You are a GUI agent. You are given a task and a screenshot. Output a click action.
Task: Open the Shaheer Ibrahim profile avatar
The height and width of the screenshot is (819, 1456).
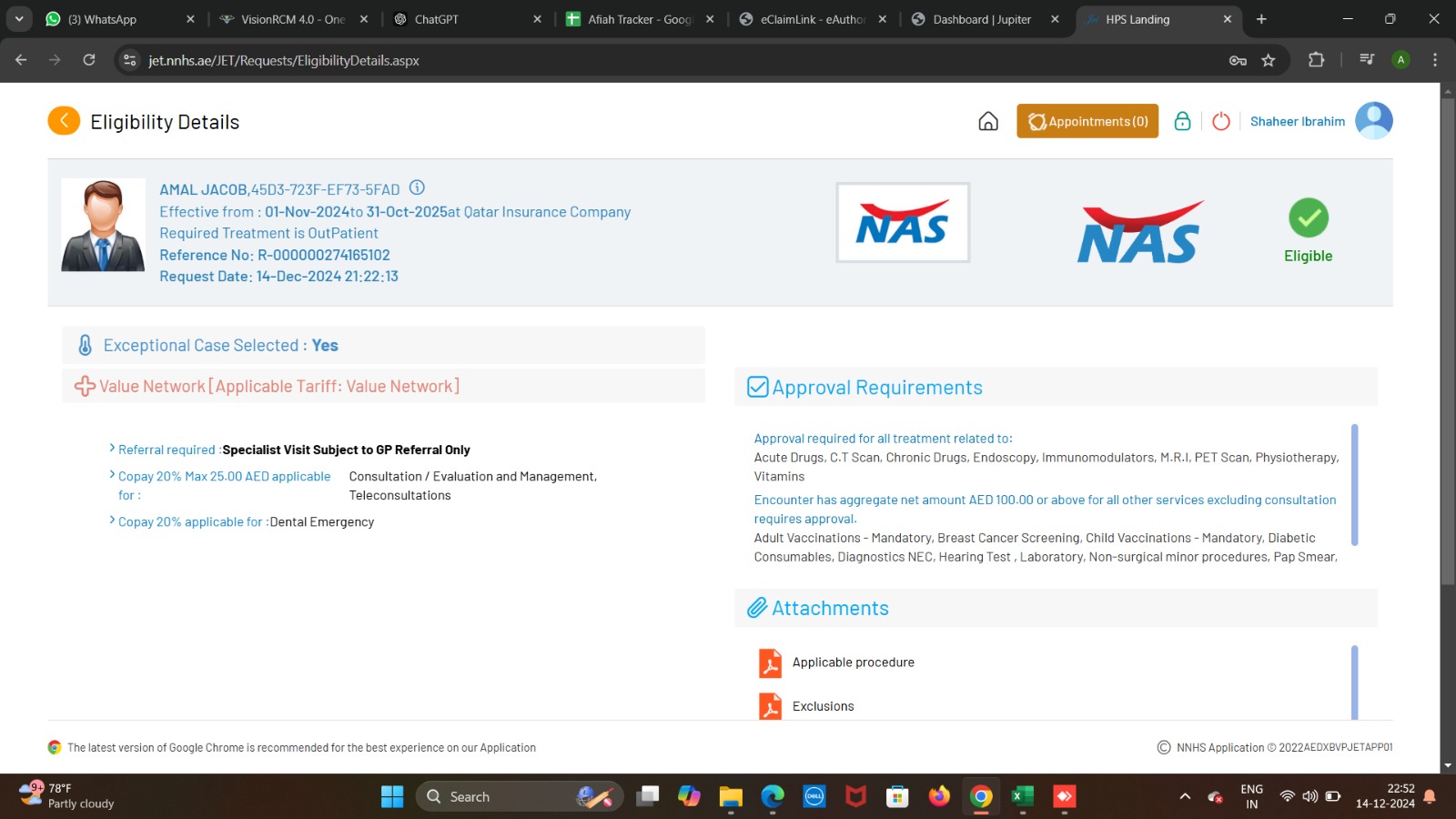tap(1374, 120)
